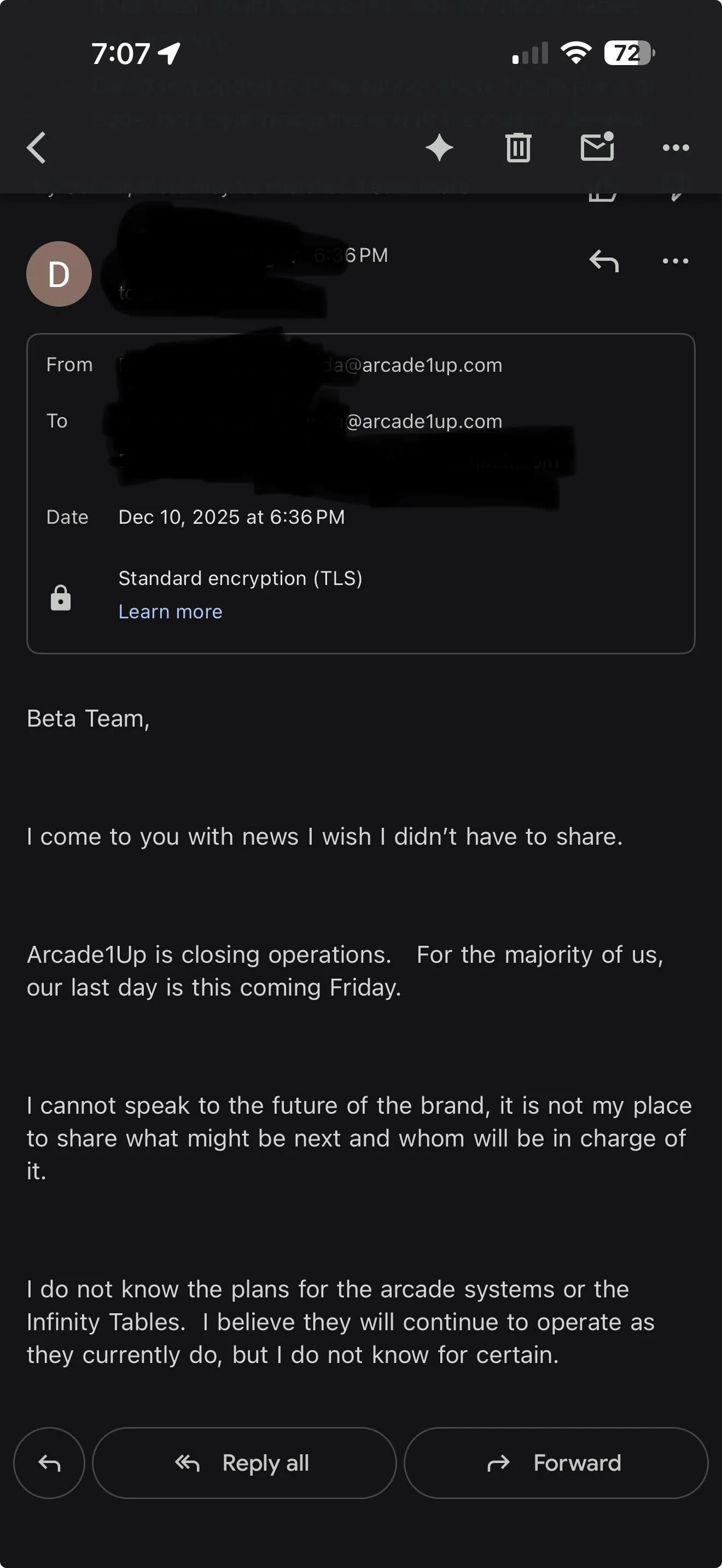Tap the lock icon showing encryption status
This screenshot has height=1568, width=722.
pos(61,597)
